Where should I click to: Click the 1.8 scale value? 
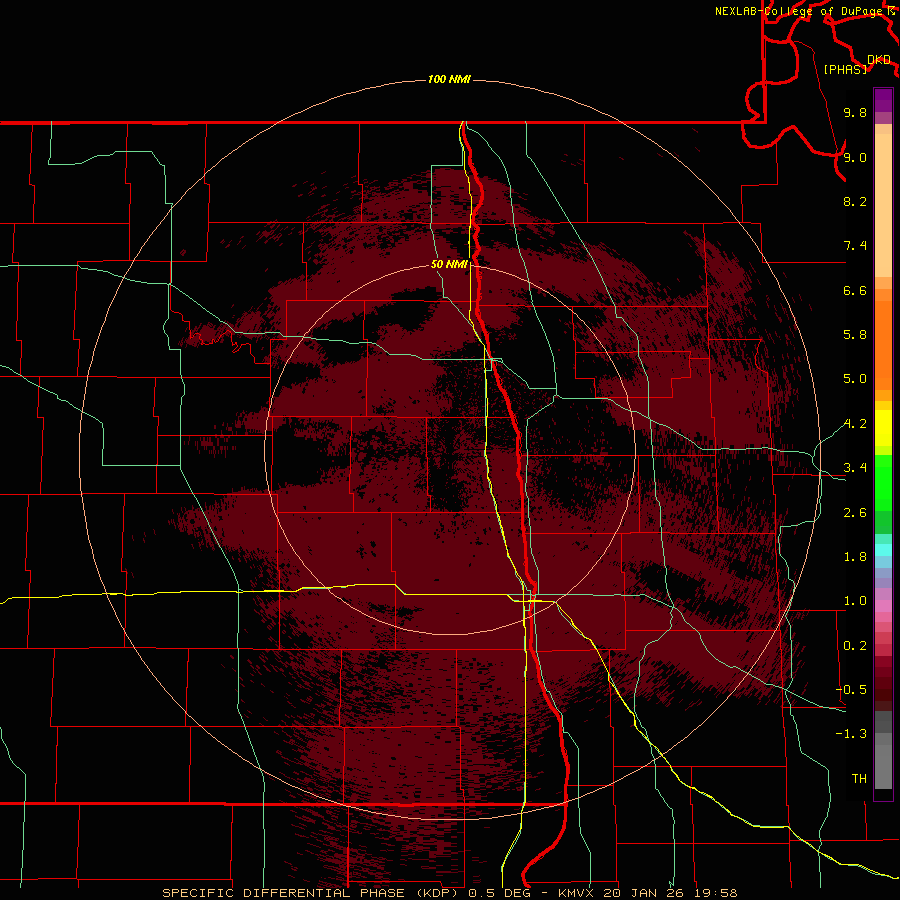point(855,557)
